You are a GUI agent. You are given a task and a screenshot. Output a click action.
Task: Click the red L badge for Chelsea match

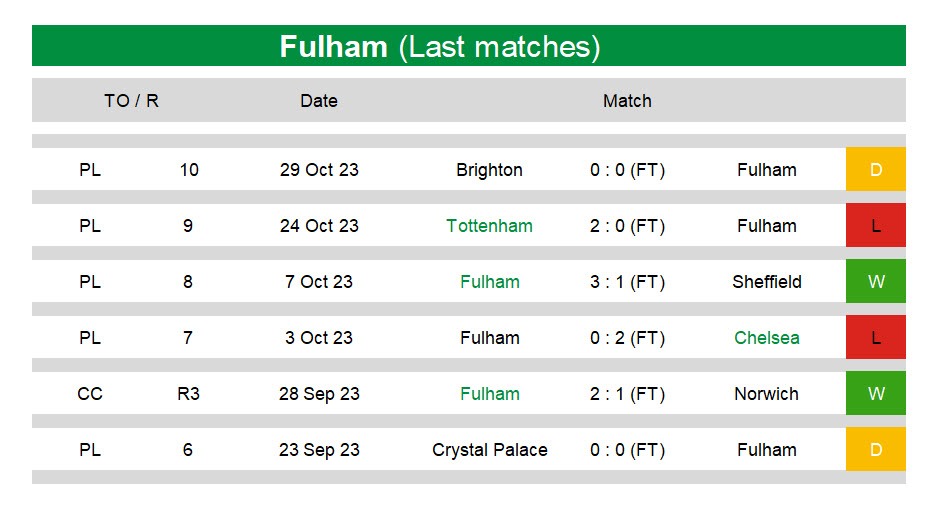point(875,337)
